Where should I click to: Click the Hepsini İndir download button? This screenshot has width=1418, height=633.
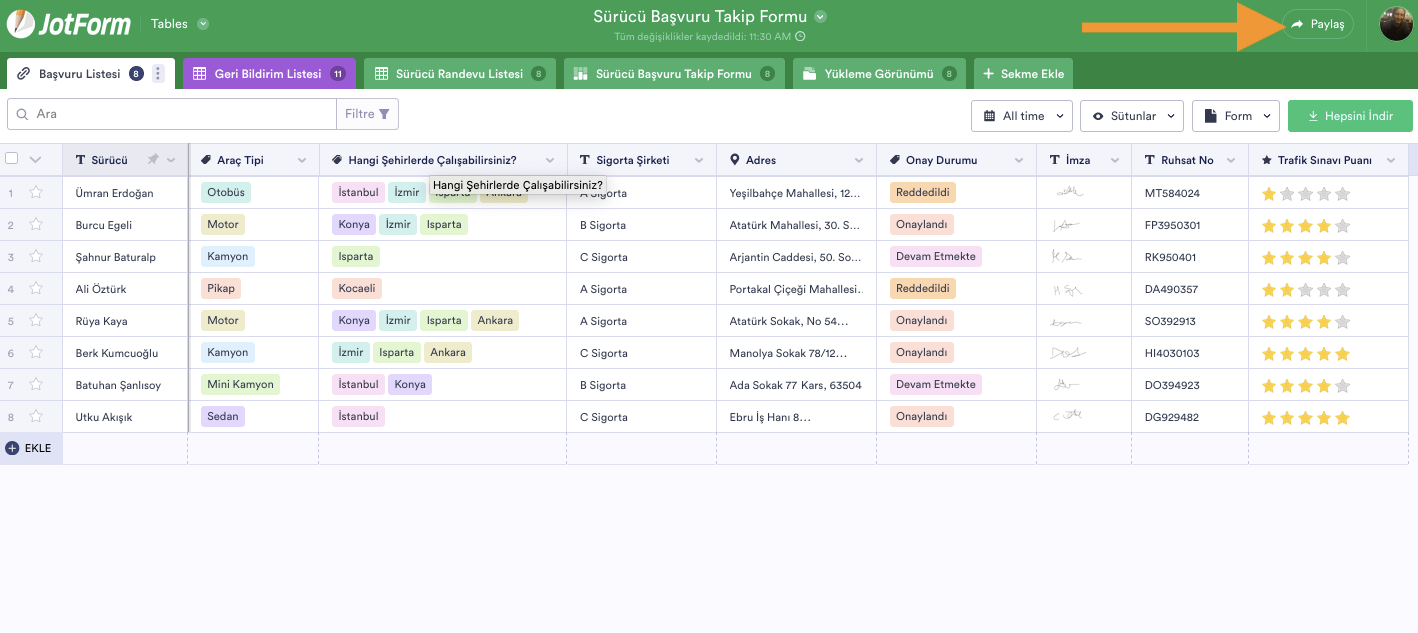tap(1349, 116)
